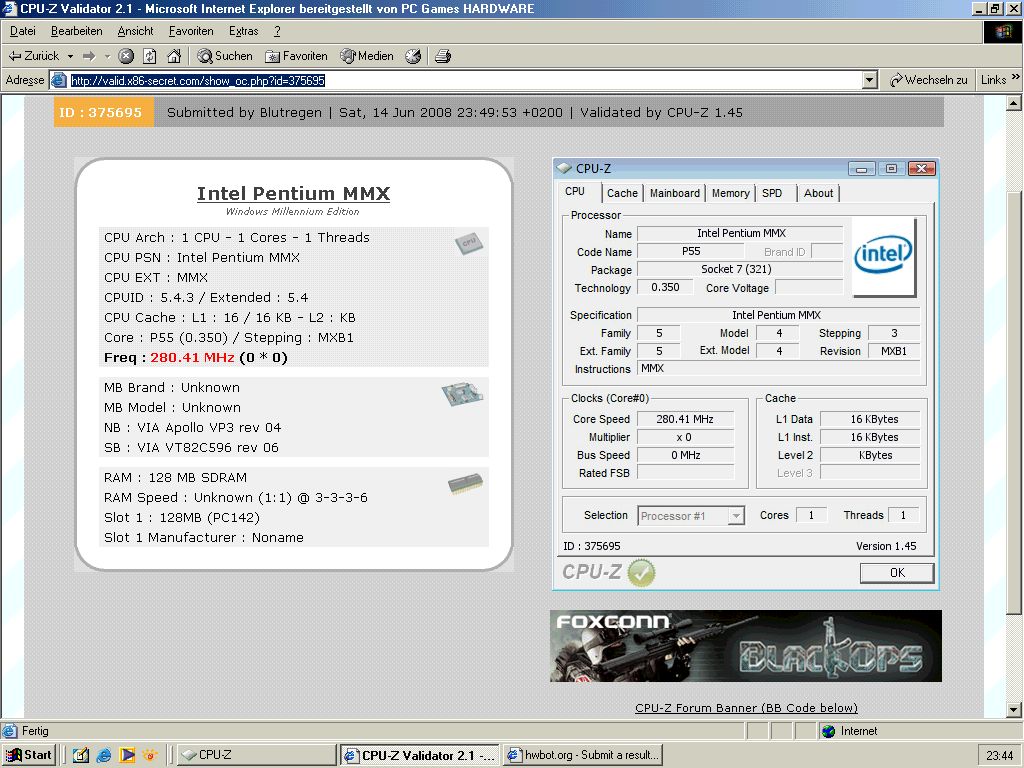Screen dimensions: 1024x768
Task: Launch media player from quick launch
Action: (x=127, y=755)
